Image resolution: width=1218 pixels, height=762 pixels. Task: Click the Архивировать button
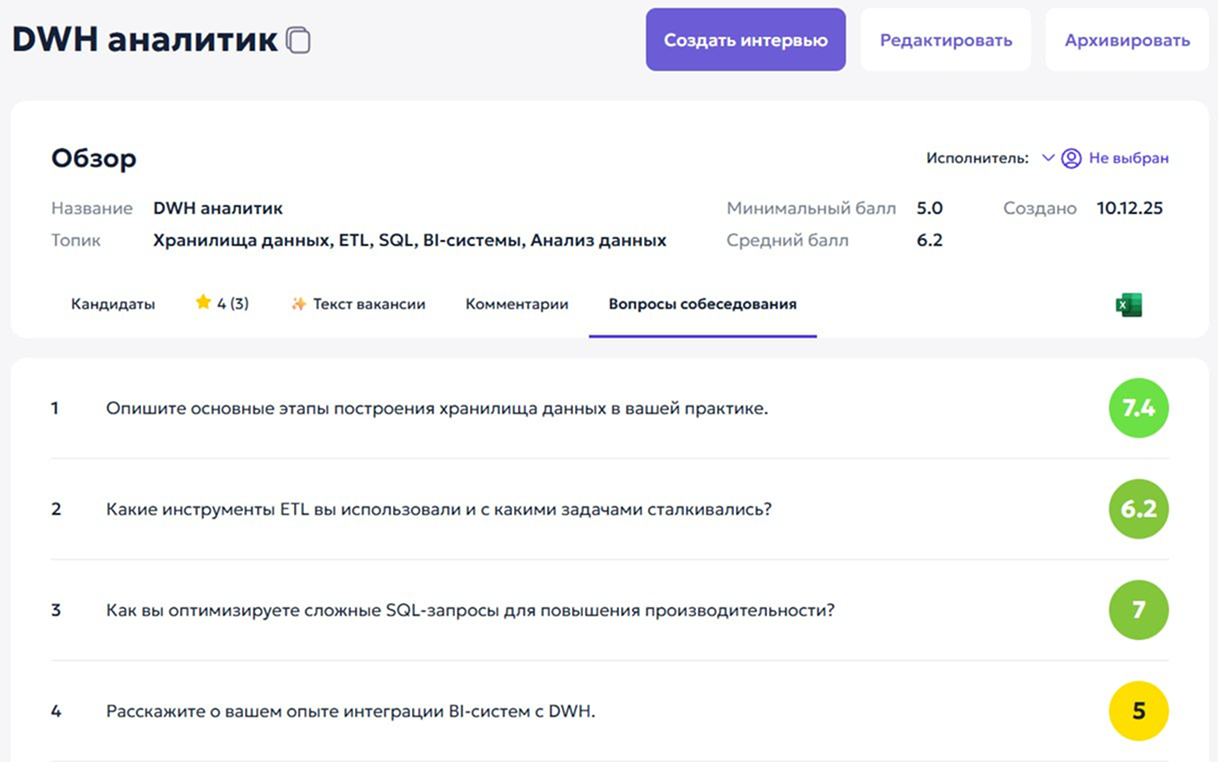point(1127,40)
